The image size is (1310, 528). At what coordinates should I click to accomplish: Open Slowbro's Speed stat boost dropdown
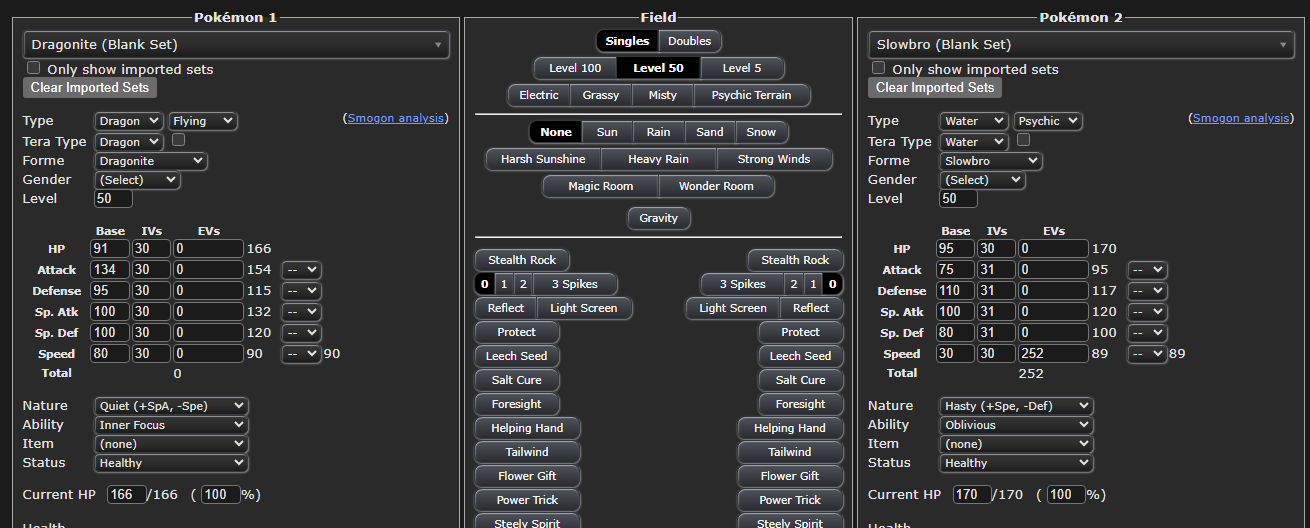pyautogui.click(x=1147, y=354)
